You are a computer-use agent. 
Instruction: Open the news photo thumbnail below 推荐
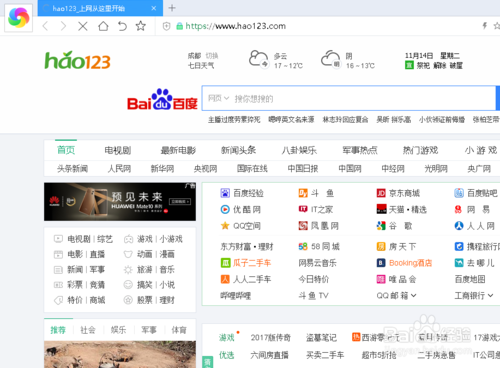click(120, 354)
